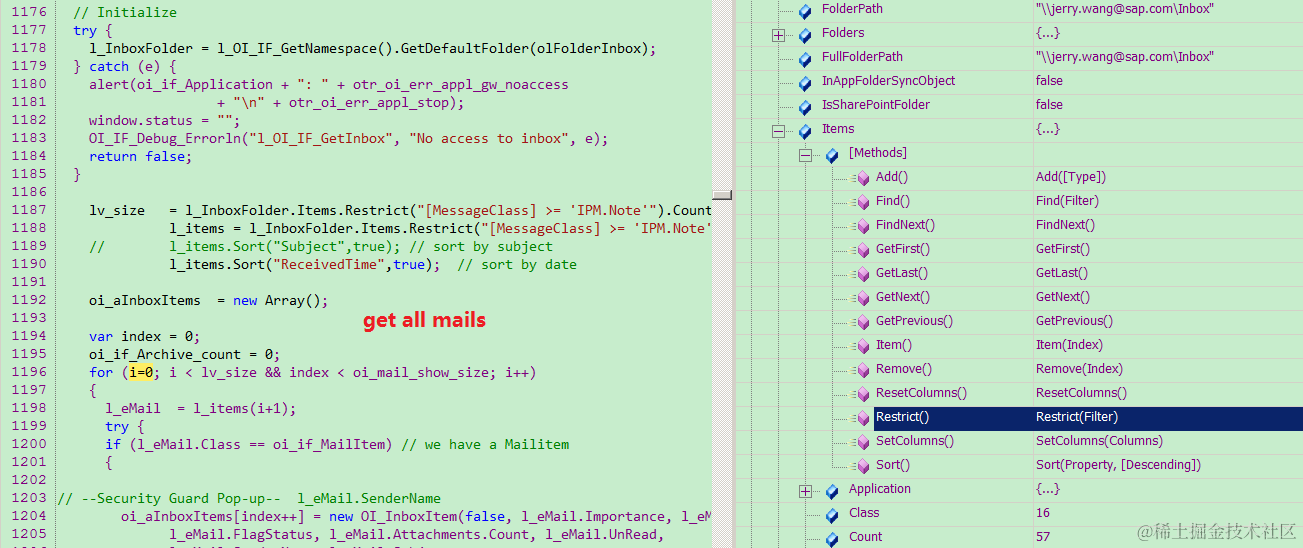Viewport: 1303px width, 548px height.
Task: Click the Application property icon
Action: click(832, 491)
